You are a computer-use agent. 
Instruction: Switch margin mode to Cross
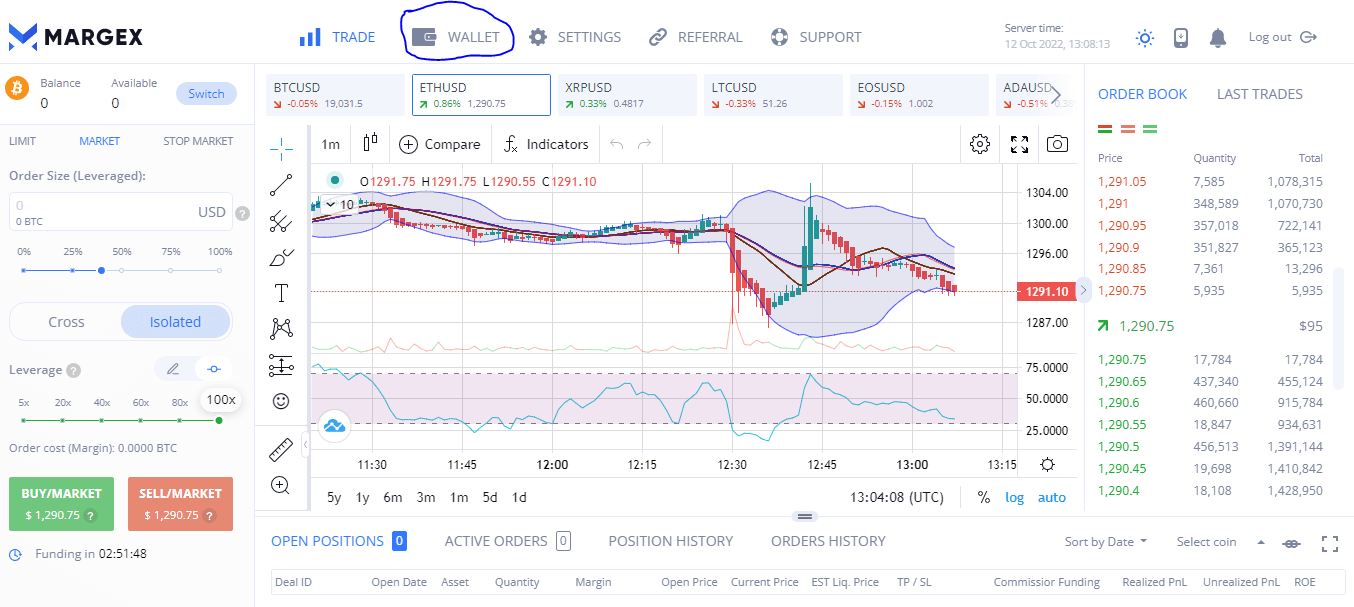click(66, 322)
